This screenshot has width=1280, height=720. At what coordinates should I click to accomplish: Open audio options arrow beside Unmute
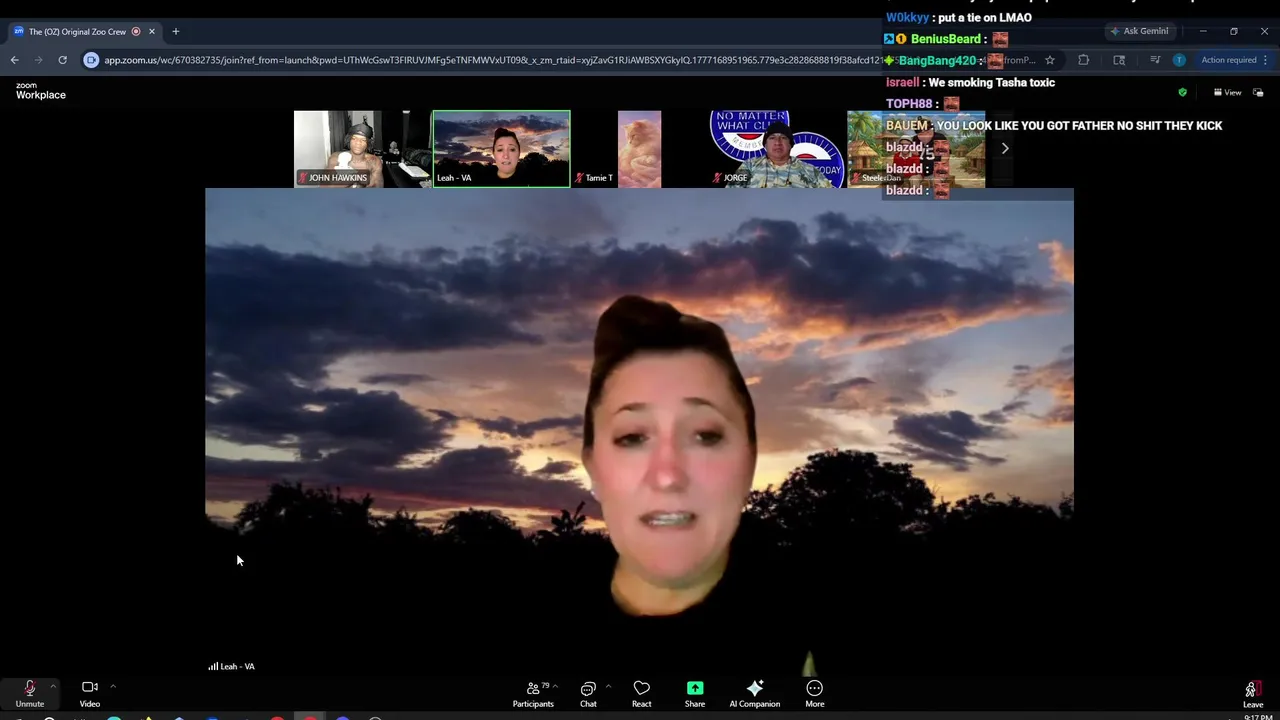pyautogui.click(x=53, y=686)
